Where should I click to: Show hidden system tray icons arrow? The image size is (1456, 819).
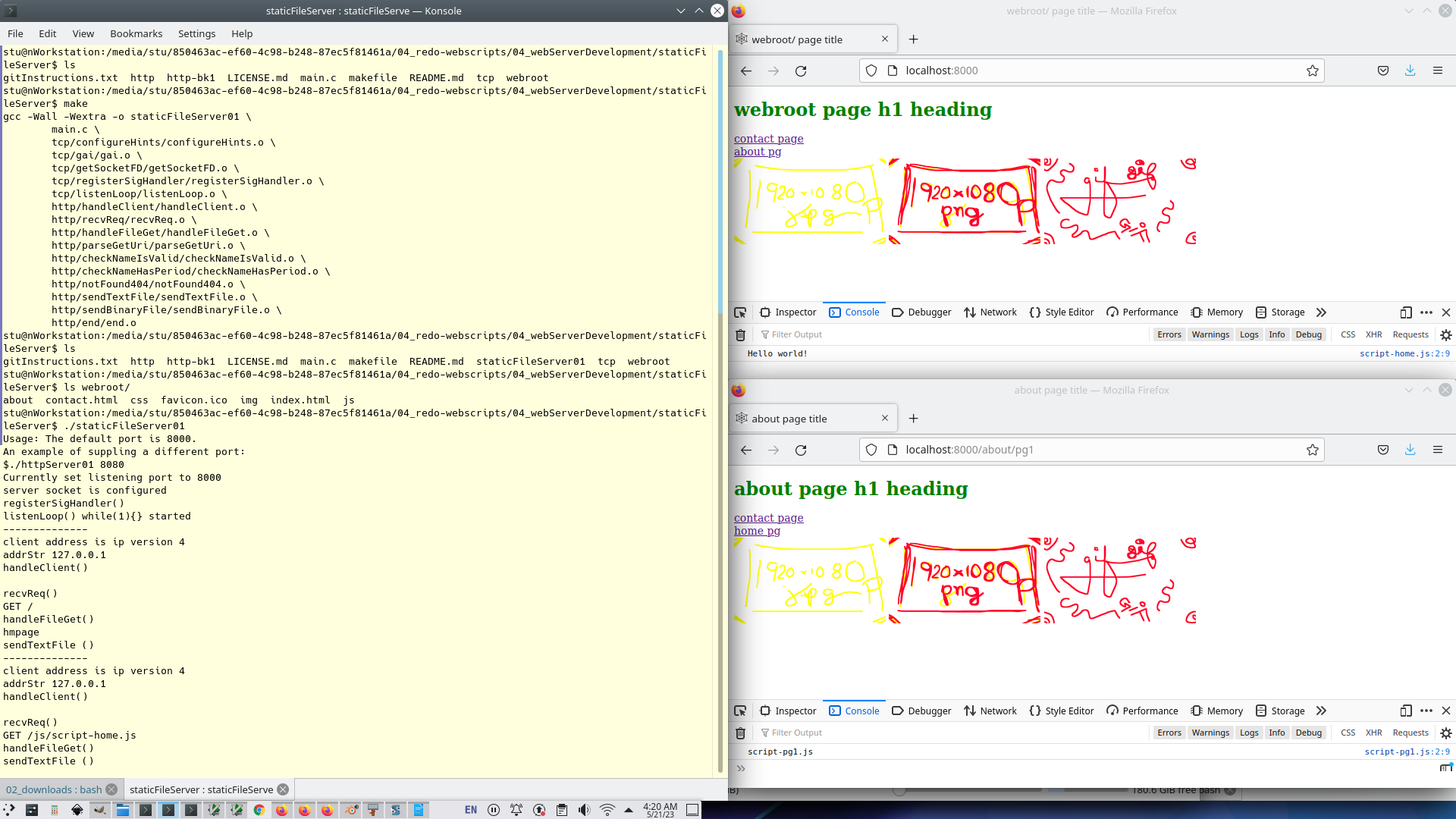coord(629,810)
